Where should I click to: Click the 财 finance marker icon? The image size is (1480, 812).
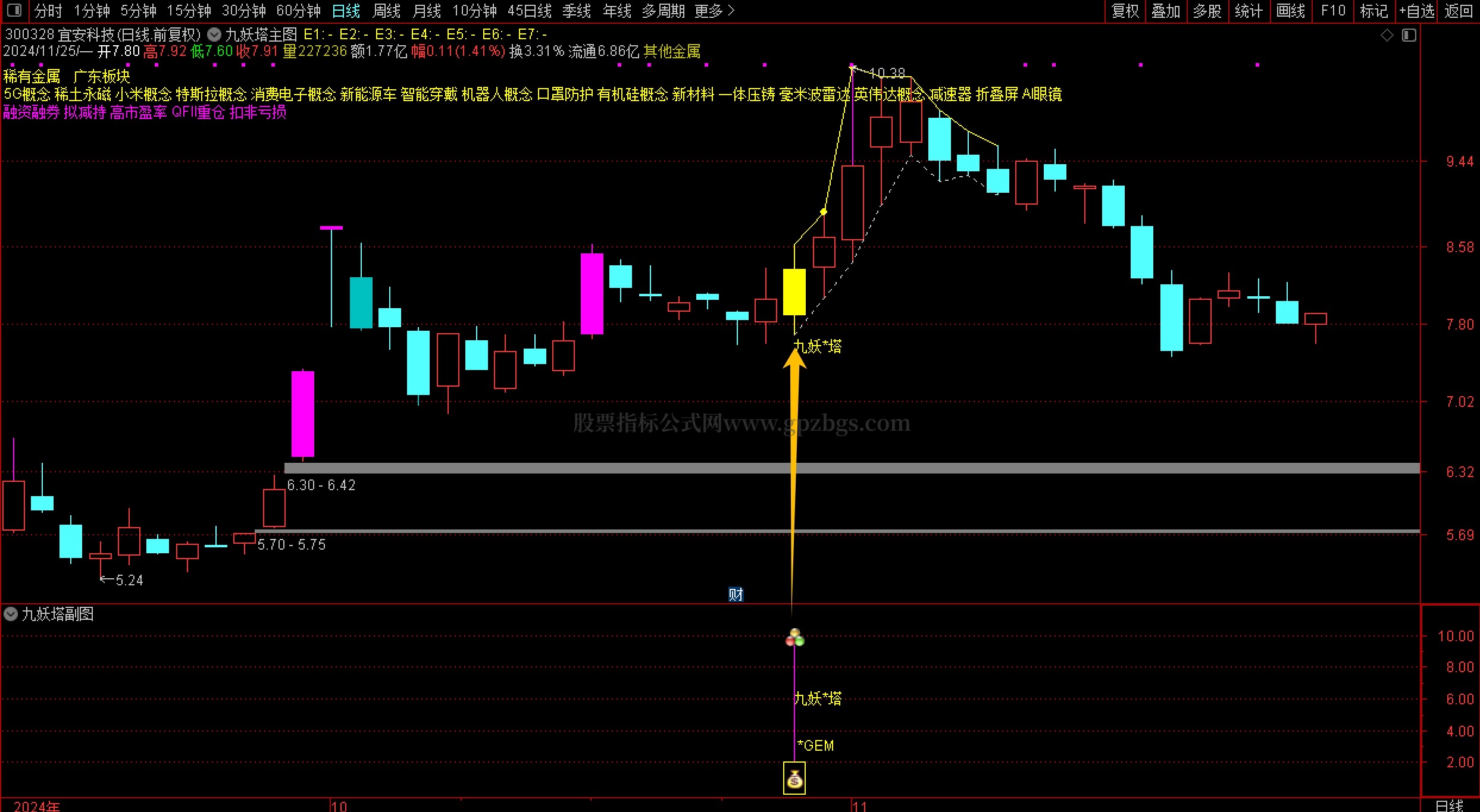pyautogui.click(x=736, y=594)
